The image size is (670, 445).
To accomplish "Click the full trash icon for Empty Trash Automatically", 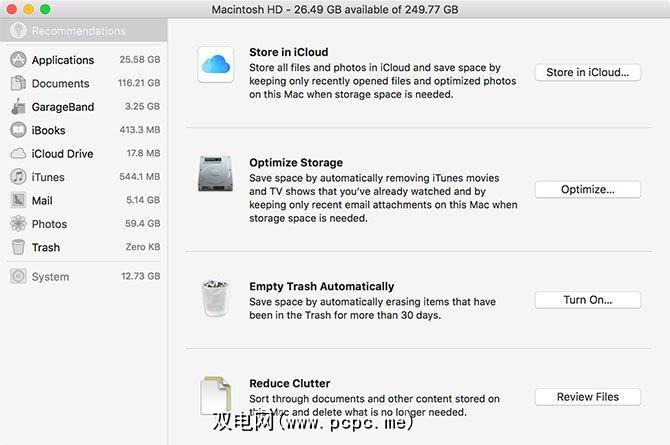I will point(215,298).
